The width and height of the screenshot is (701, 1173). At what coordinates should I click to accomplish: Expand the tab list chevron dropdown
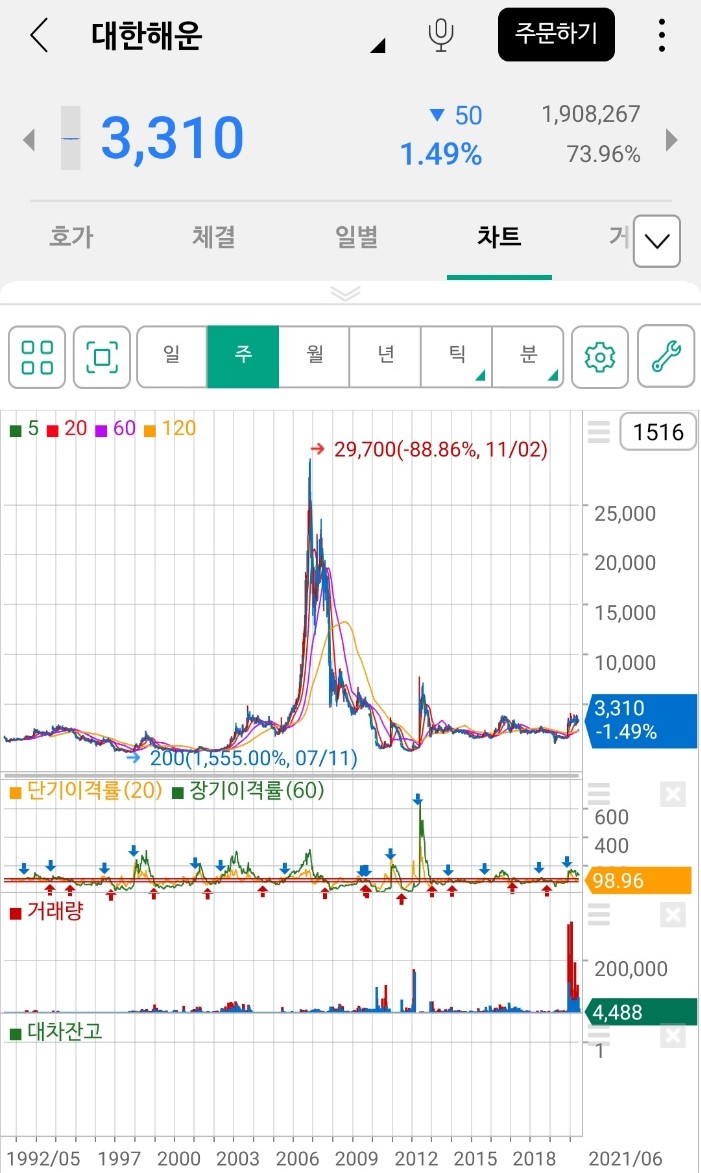click(657, 241)
